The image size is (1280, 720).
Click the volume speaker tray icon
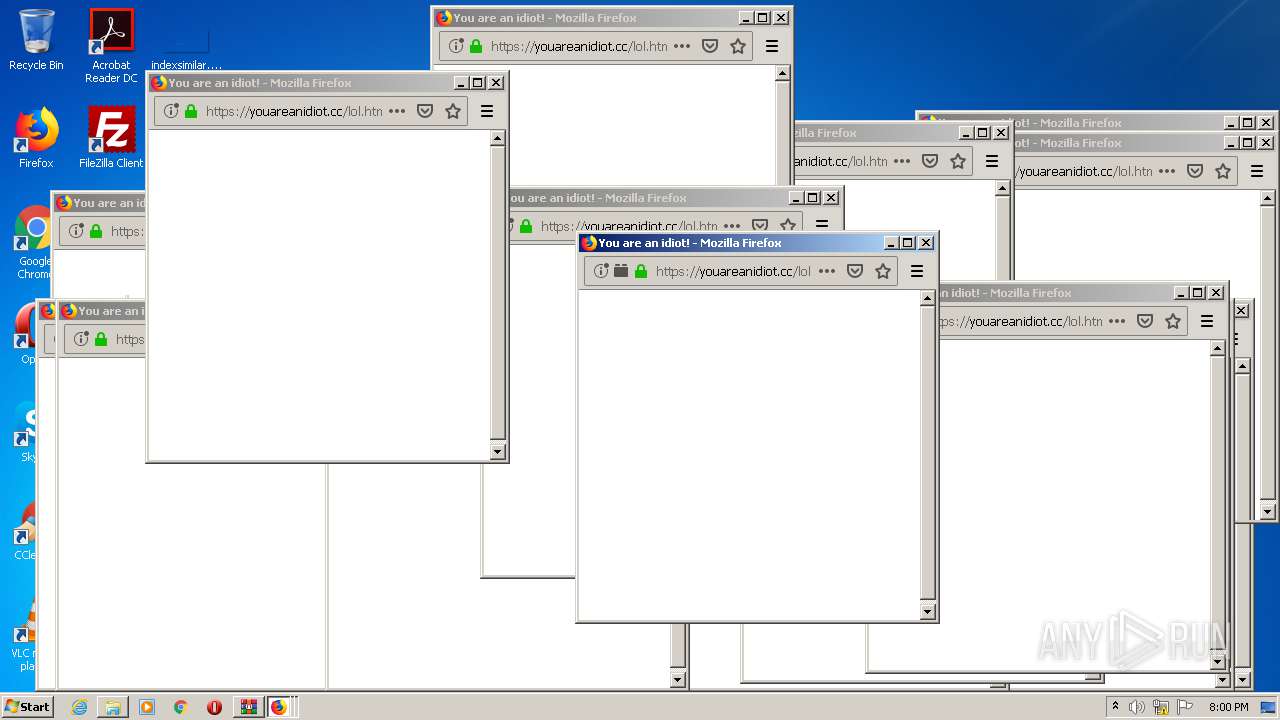[1137, 707]
